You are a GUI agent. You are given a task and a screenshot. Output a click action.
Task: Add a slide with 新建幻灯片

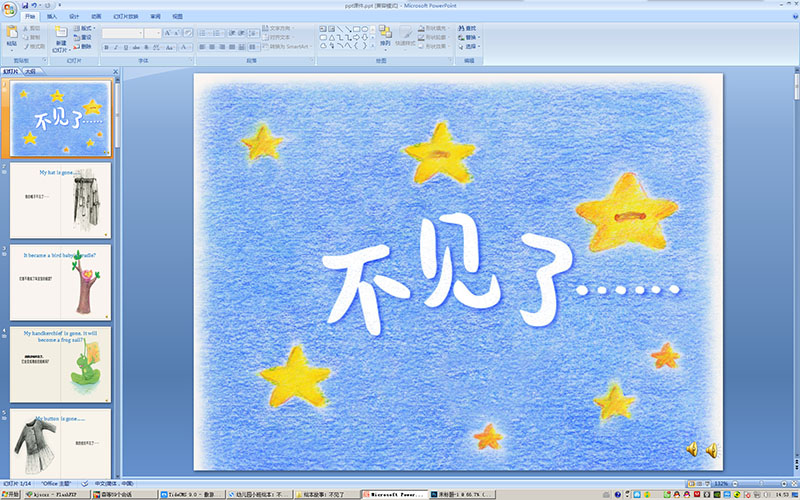(61, 39)
